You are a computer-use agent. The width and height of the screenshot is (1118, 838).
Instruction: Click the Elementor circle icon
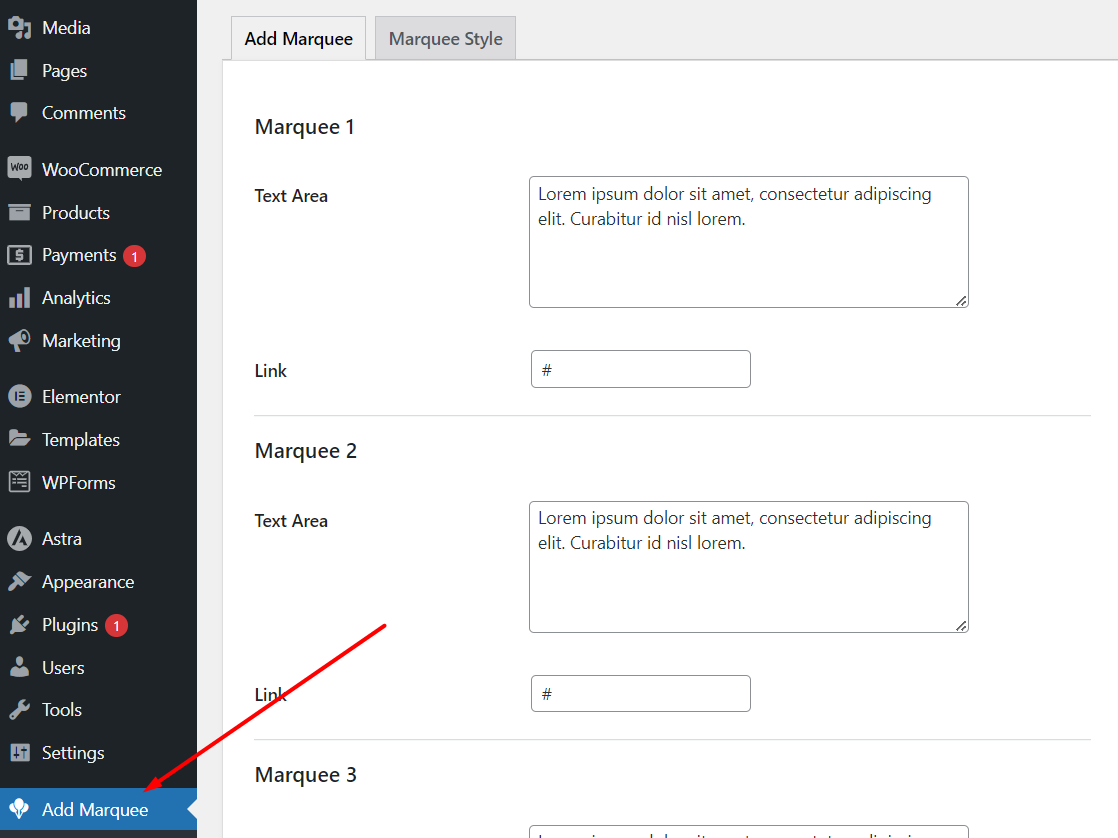click(x=19, y=397)
